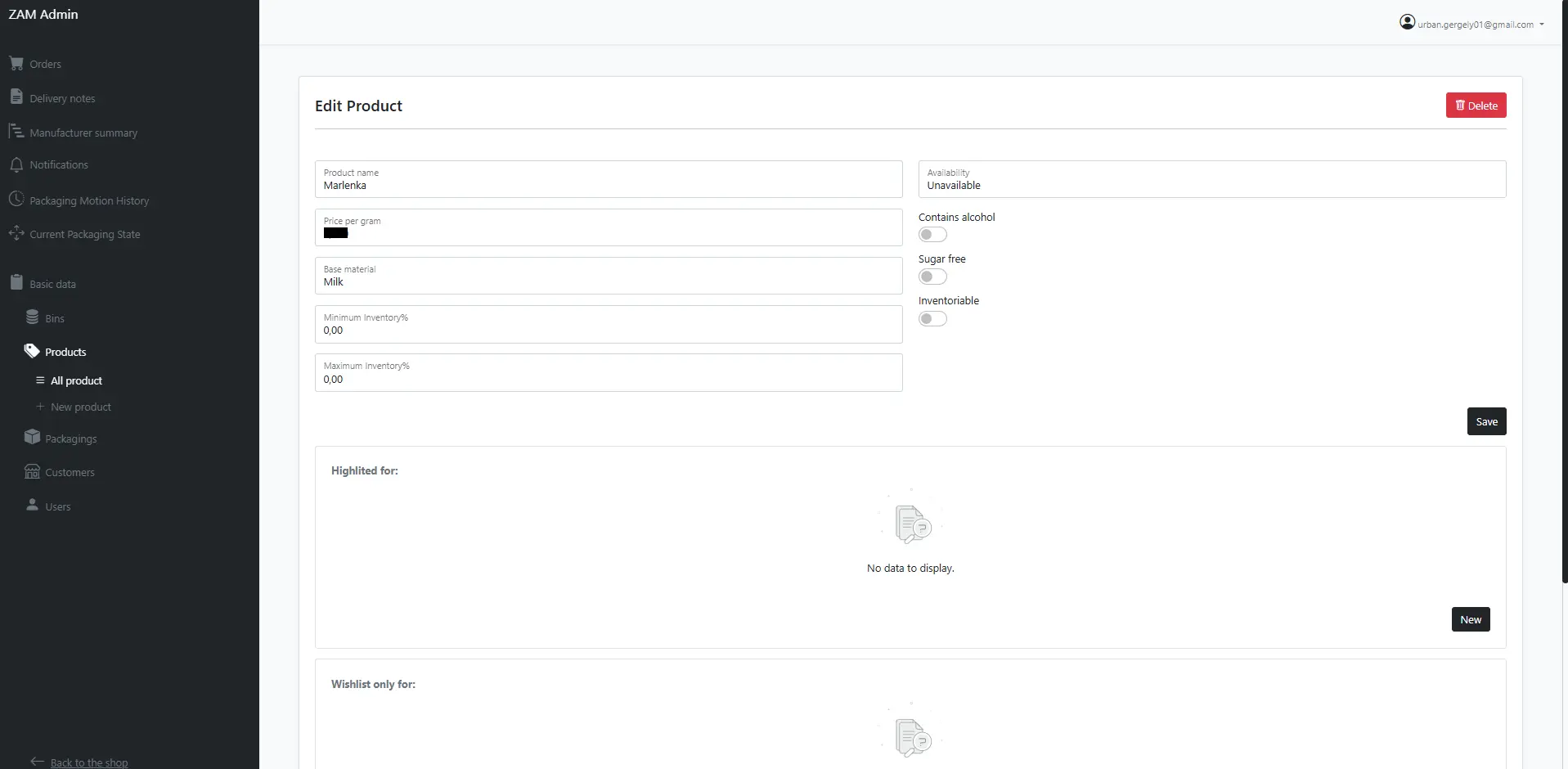Viewport: 1568px width, 769px height.
Task: Open the Availability dropdown showing Unavailable
Action: point(1212,179)
